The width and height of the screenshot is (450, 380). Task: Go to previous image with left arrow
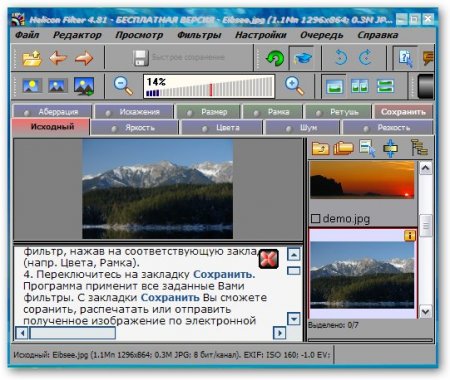pyautogui.click(x=58, y=58)
